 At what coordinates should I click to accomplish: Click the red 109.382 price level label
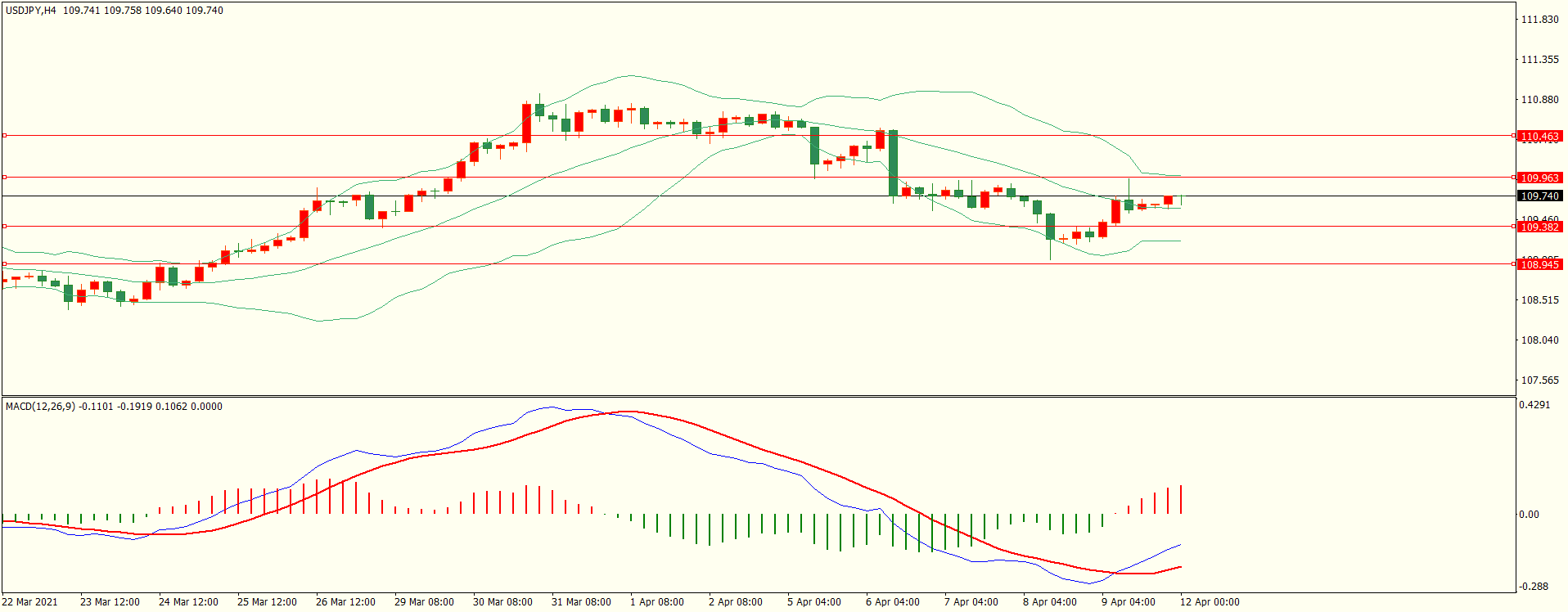(x=1539, y=227)
